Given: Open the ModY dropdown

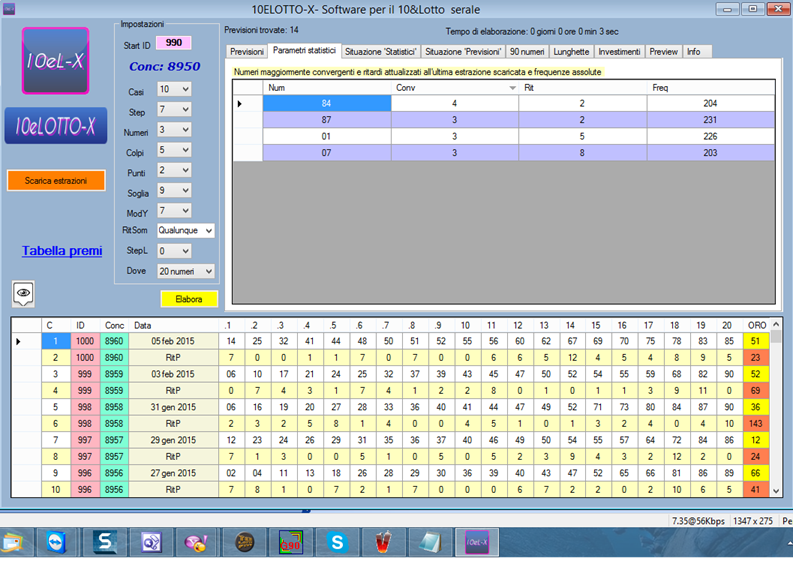Looking at the screenshot, I should tap(174, 211).
